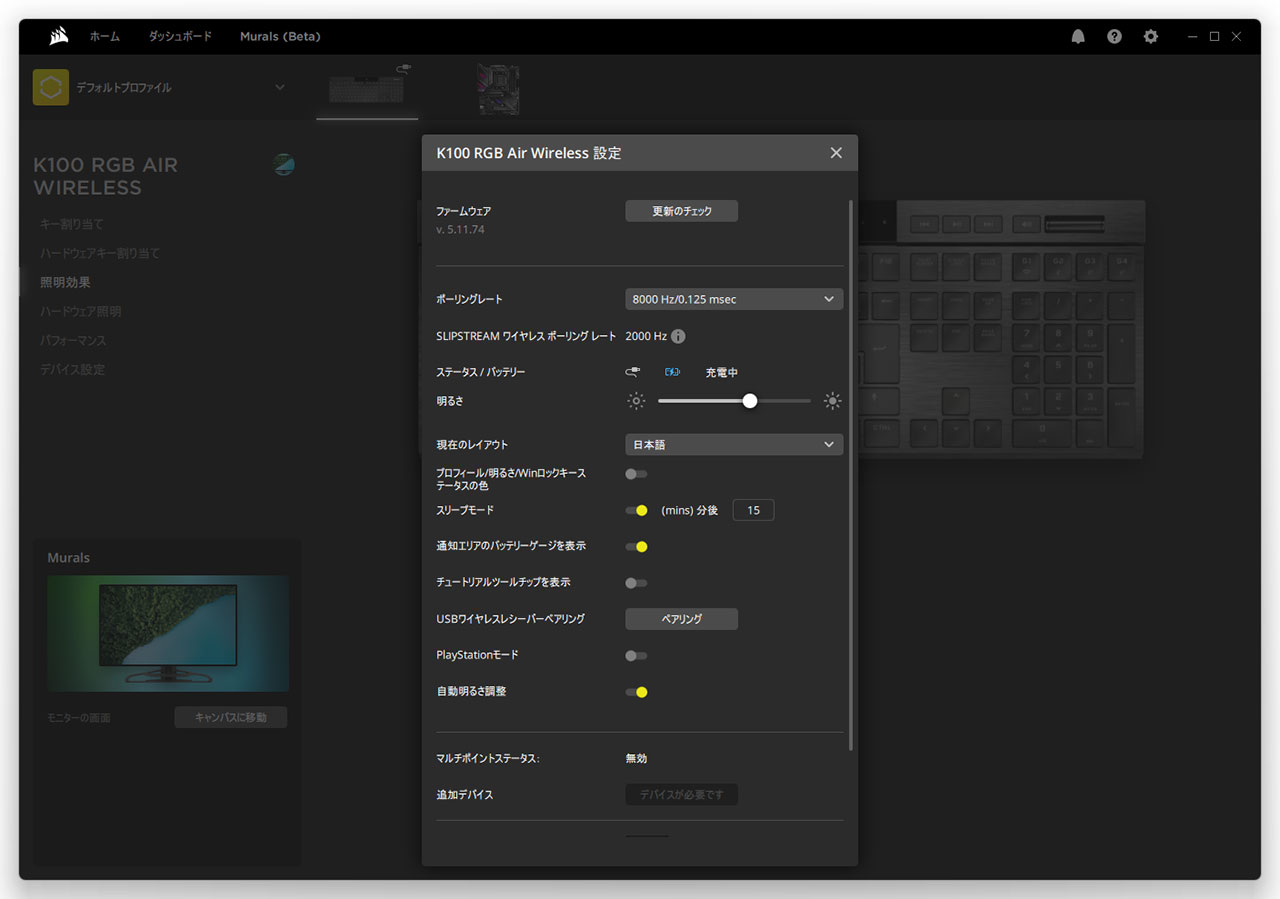1280x899 pixels.
Task: Click the 充電中 status text
Action: coord(722,372)
